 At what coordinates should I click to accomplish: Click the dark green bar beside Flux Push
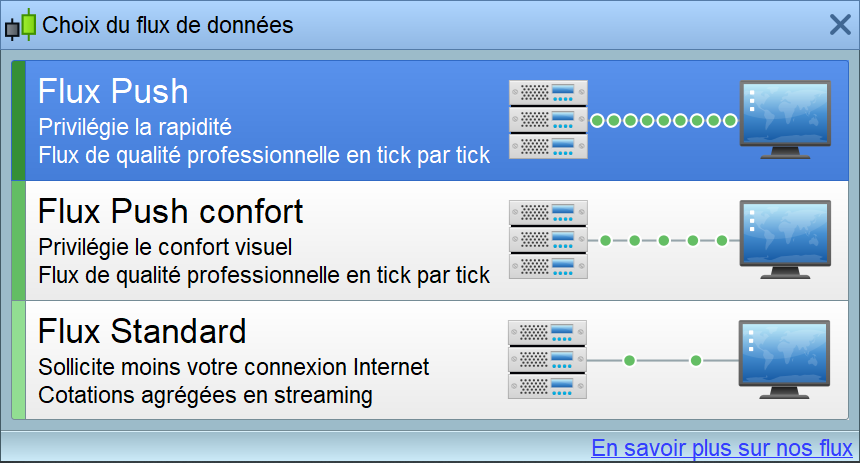[x=18, y=120]
